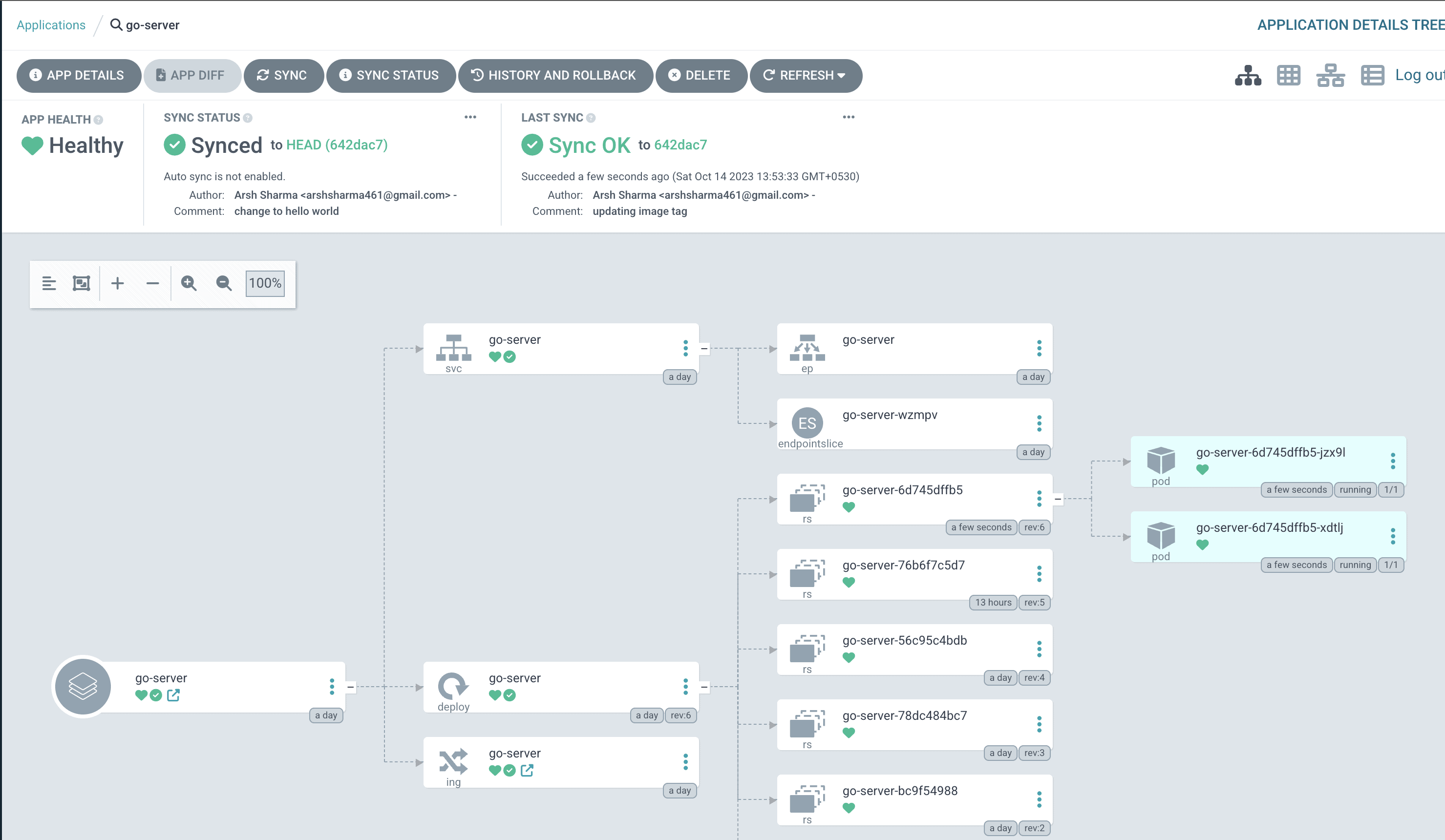
Task: Click the network topology layout icon
Action: pos(1331,76)
